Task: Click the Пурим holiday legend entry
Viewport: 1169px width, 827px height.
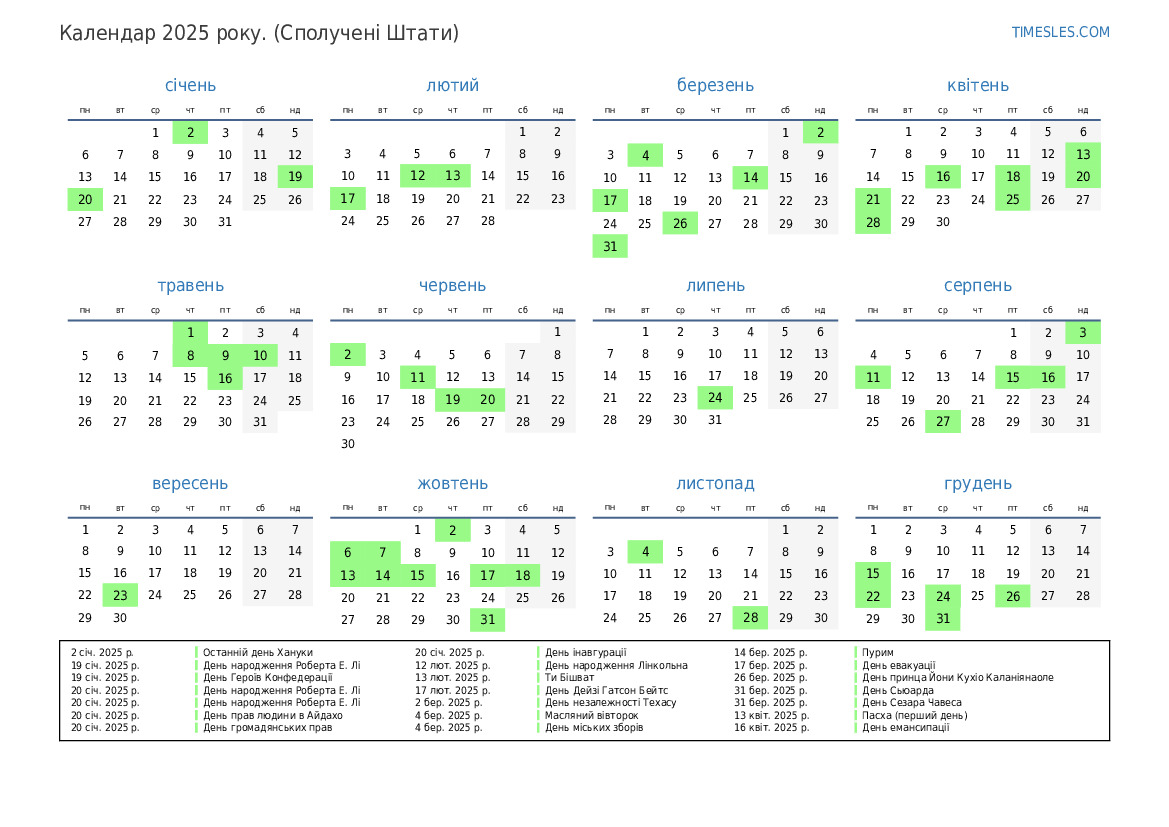Action: [x=878, y=653]
